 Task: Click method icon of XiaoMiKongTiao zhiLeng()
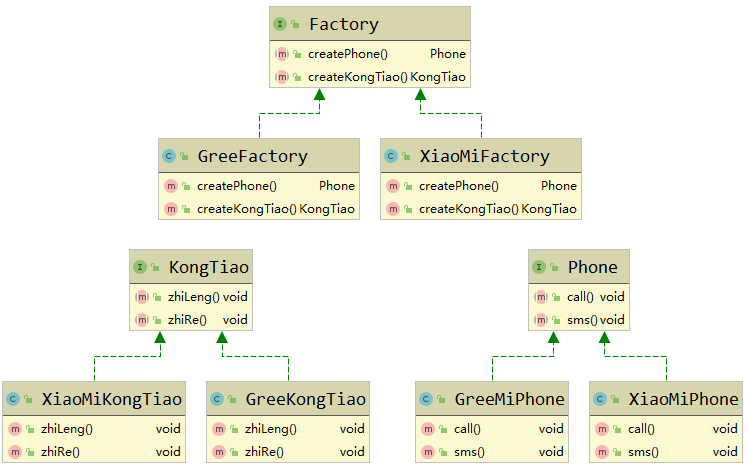tap(15, 429)
